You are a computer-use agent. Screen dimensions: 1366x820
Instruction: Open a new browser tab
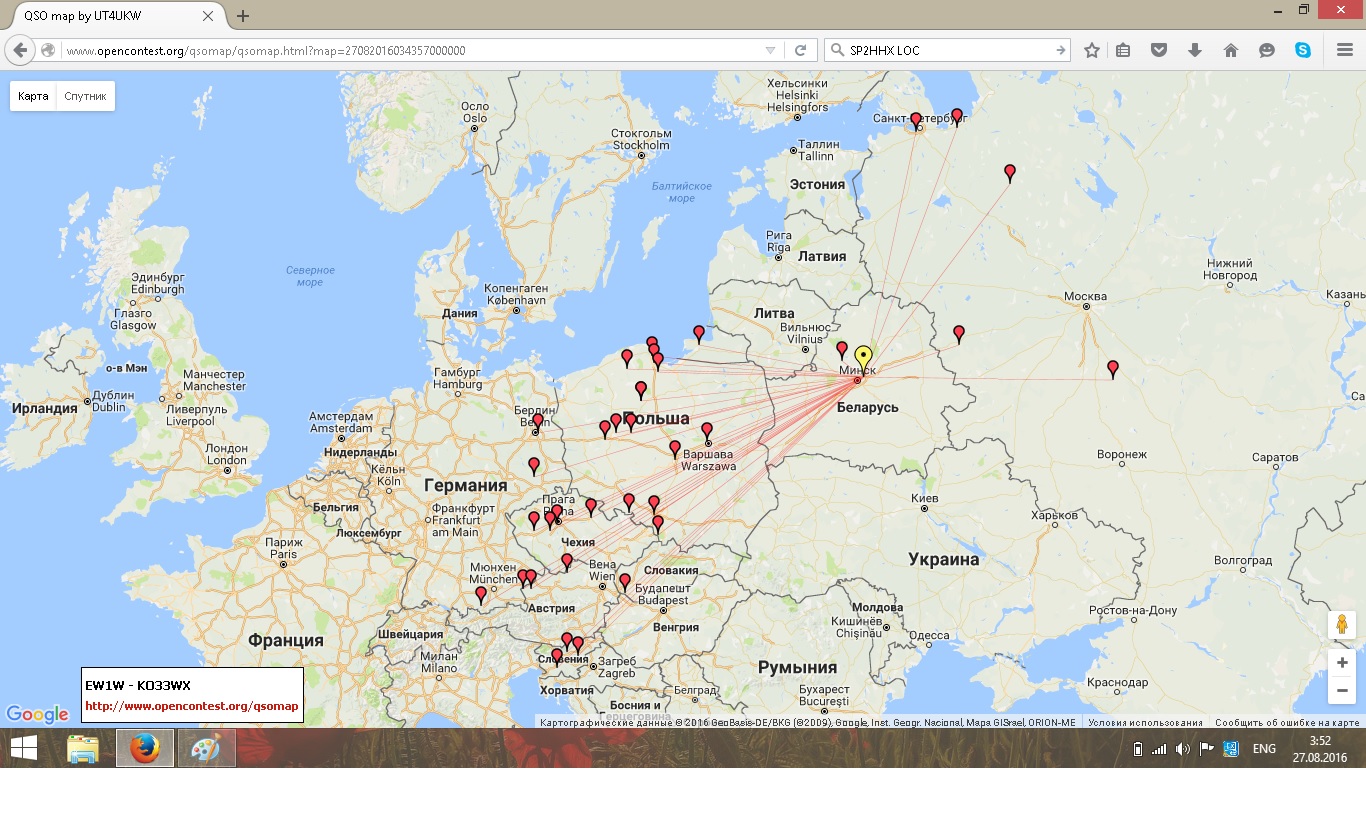(x=243, y=16)
